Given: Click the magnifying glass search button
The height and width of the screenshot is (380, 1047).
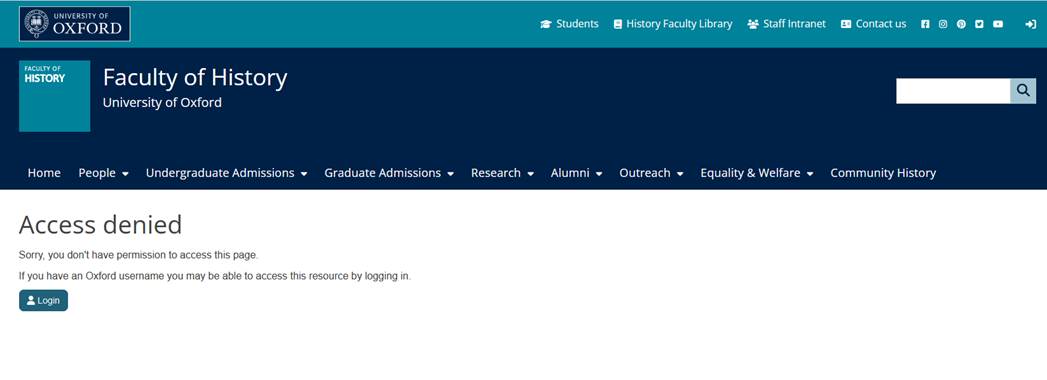Looking at the screenshot, I should tap(1023, 91).
